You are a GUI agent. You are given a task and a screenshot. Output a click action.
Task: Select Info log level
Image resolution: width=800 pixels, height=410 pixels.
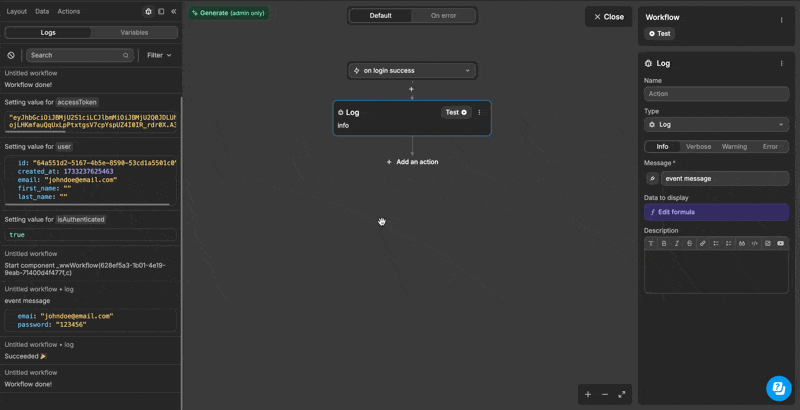[x=662, y=146]
